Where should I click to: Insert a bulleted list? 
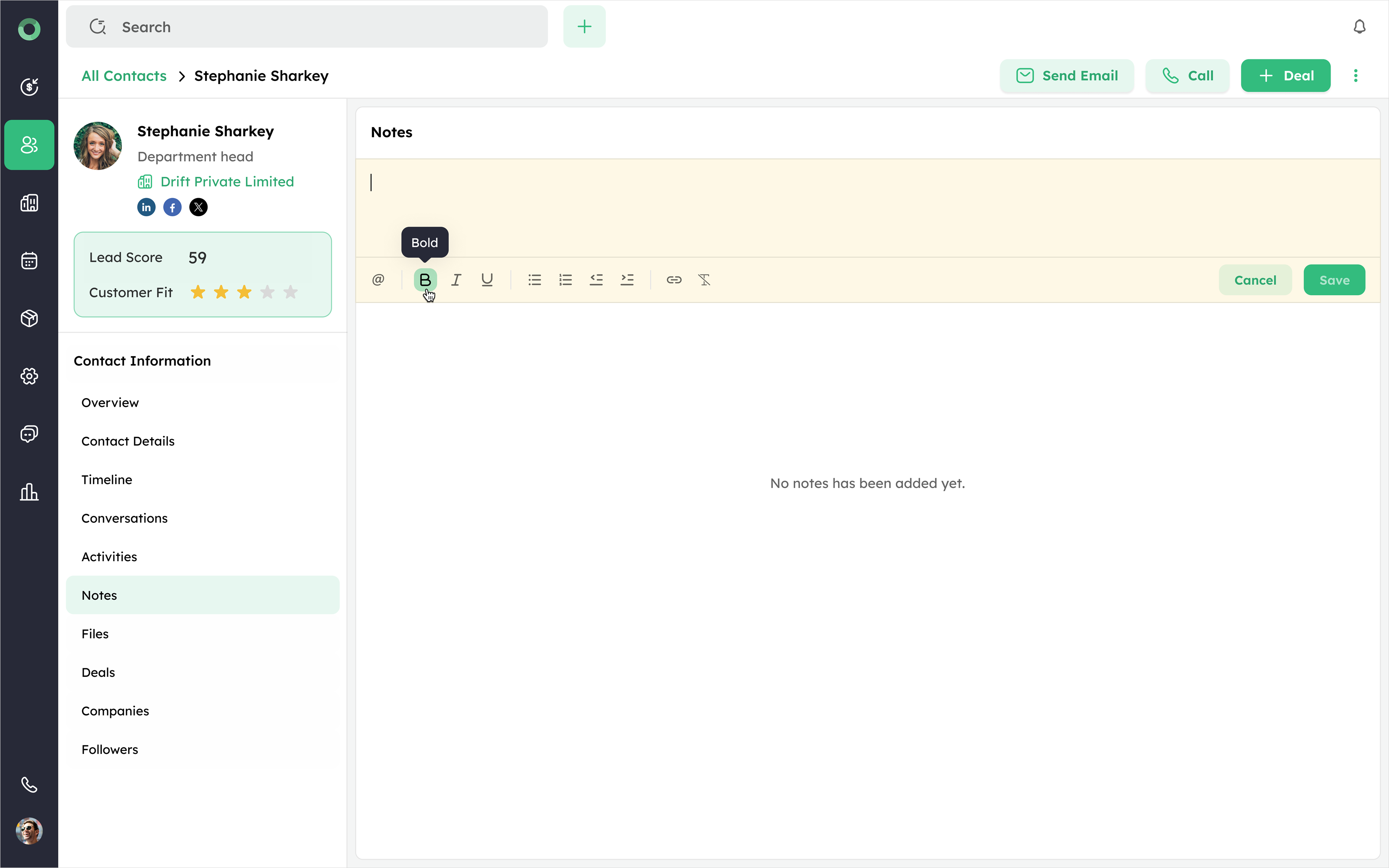coord(534,279)
